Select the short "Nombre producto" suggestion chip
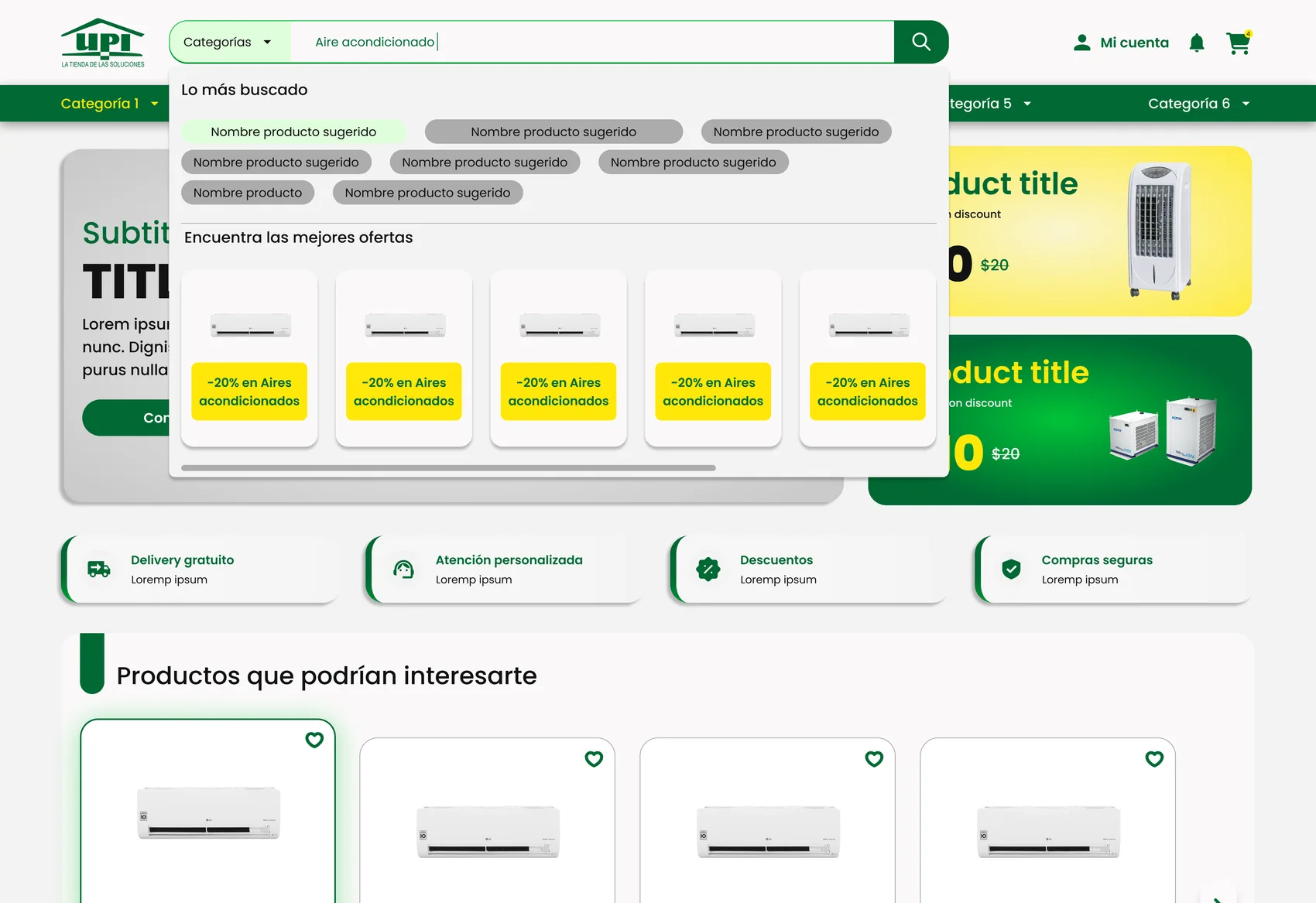1316x903 pixels. [x=248, y=193]
